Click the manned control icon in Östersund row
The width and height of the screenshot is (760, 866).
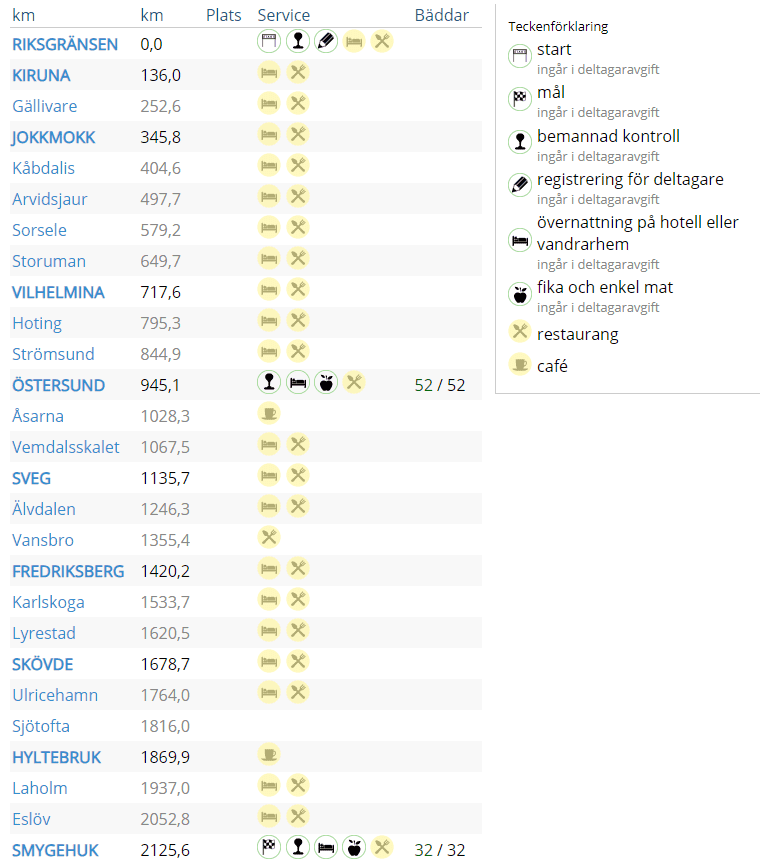268,382
